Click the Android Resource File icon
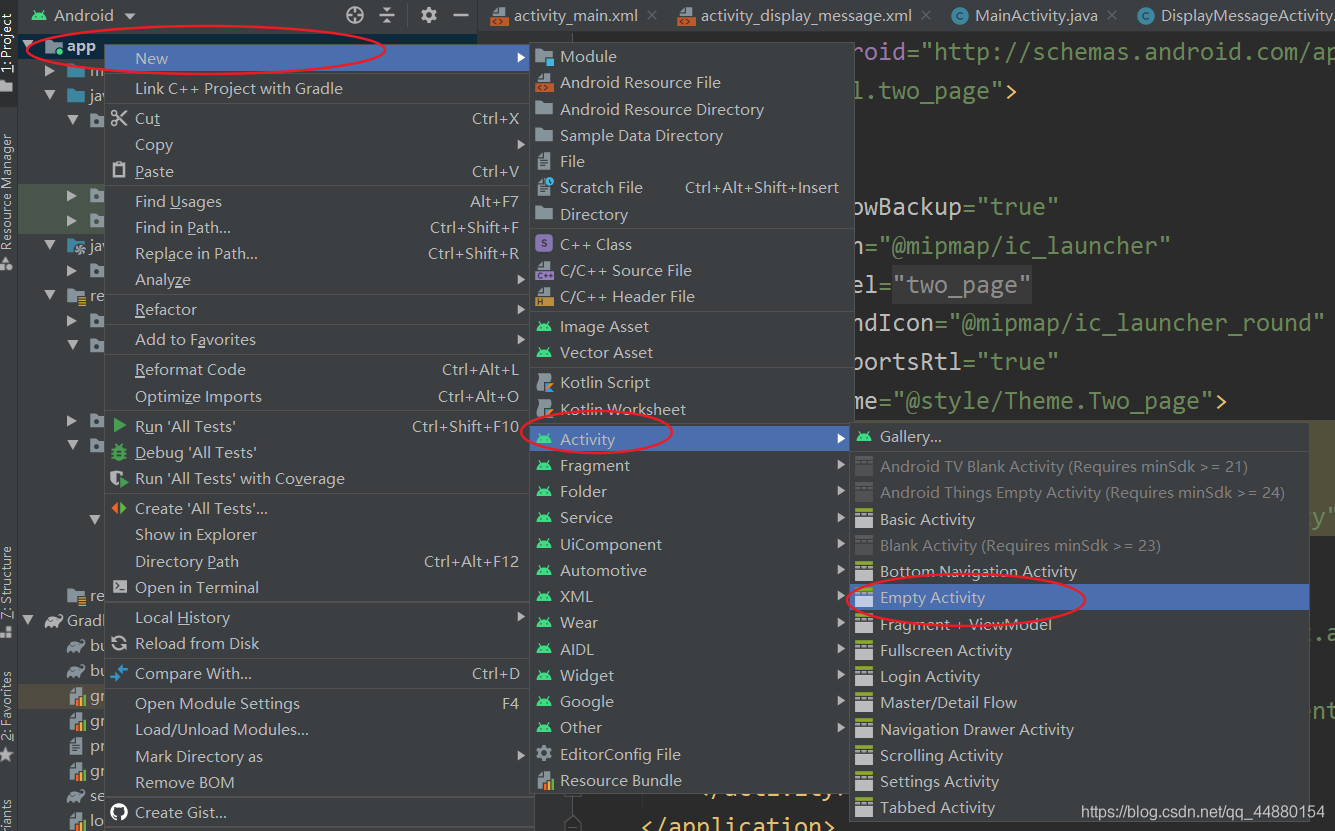The image size is (1335, 831). point(544,83)
